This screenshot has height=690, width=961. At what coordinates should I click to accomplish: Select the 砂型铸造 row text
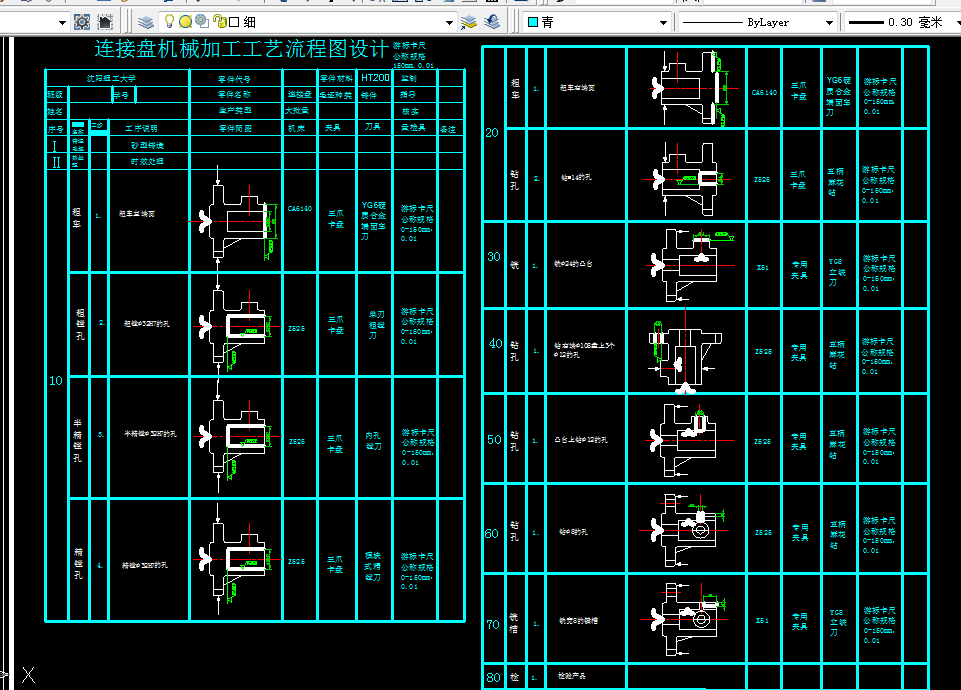(147, 146)
